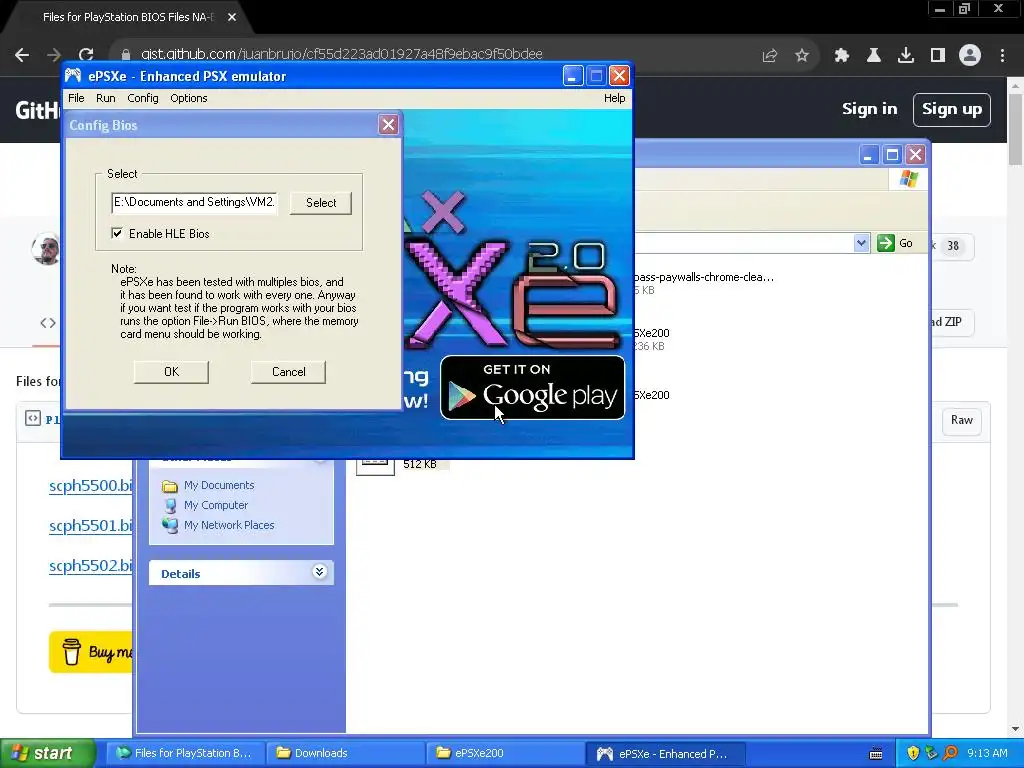The image size is (1024, 768).
Task: Click OK in Config Bios dialog
Action: pos(171,372)
